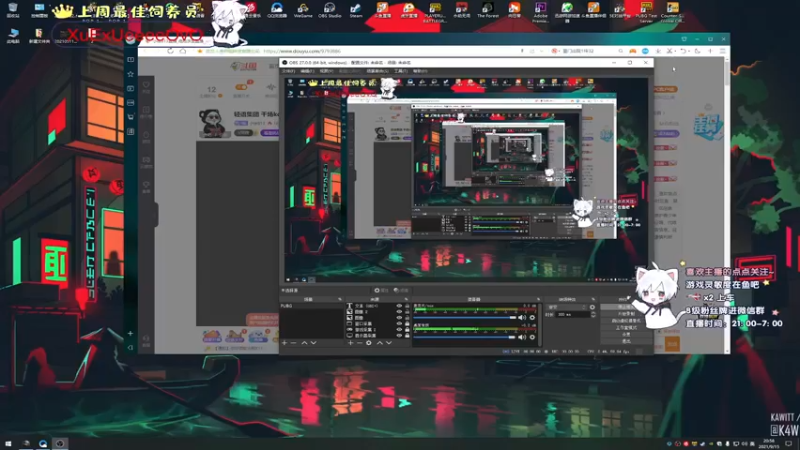Toggle lock on the display capture source
This screenshot has width=800, height=450.
(407, 336)
